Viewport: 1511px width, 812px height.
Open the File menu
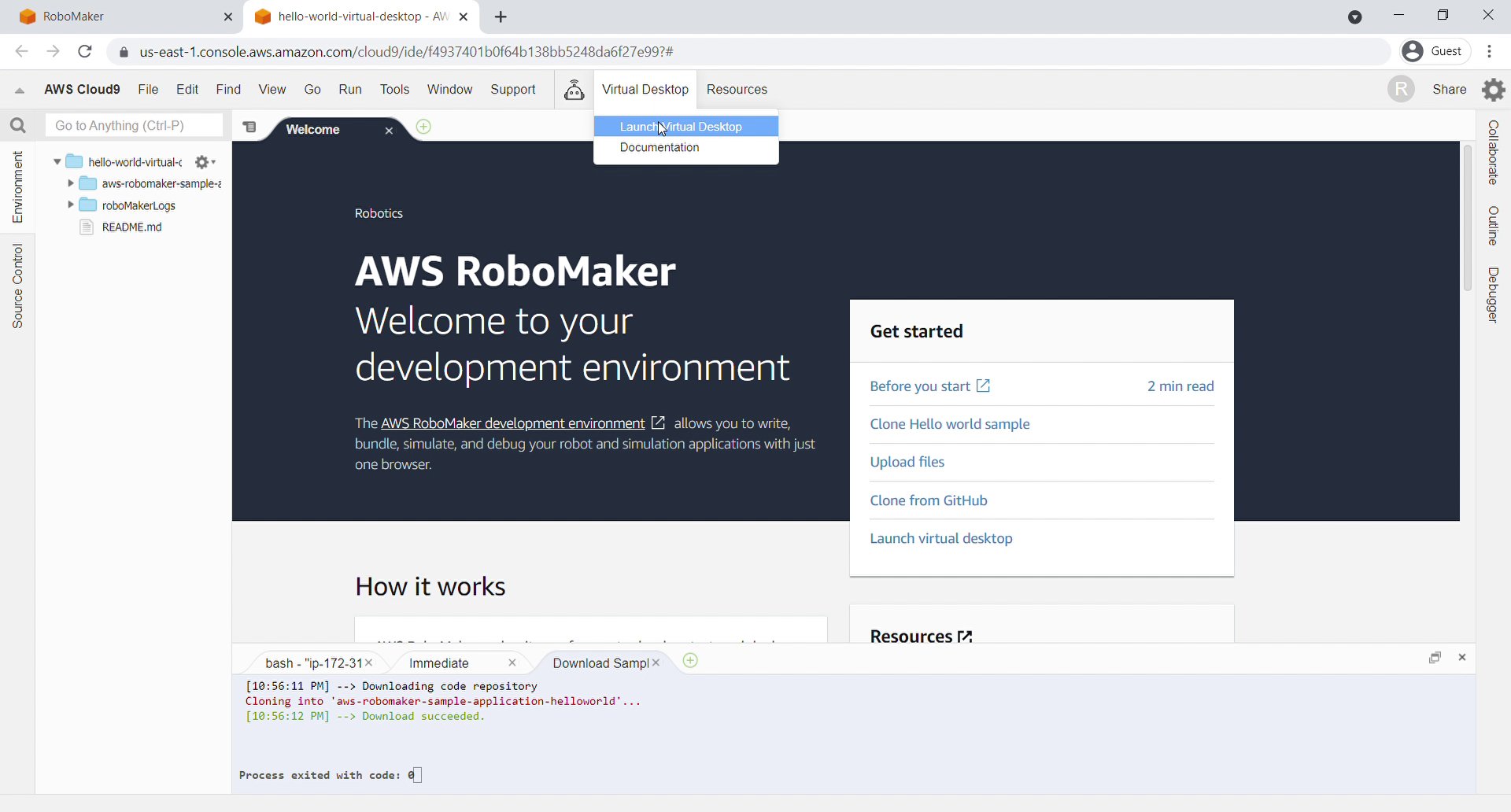tap(148, 90)
